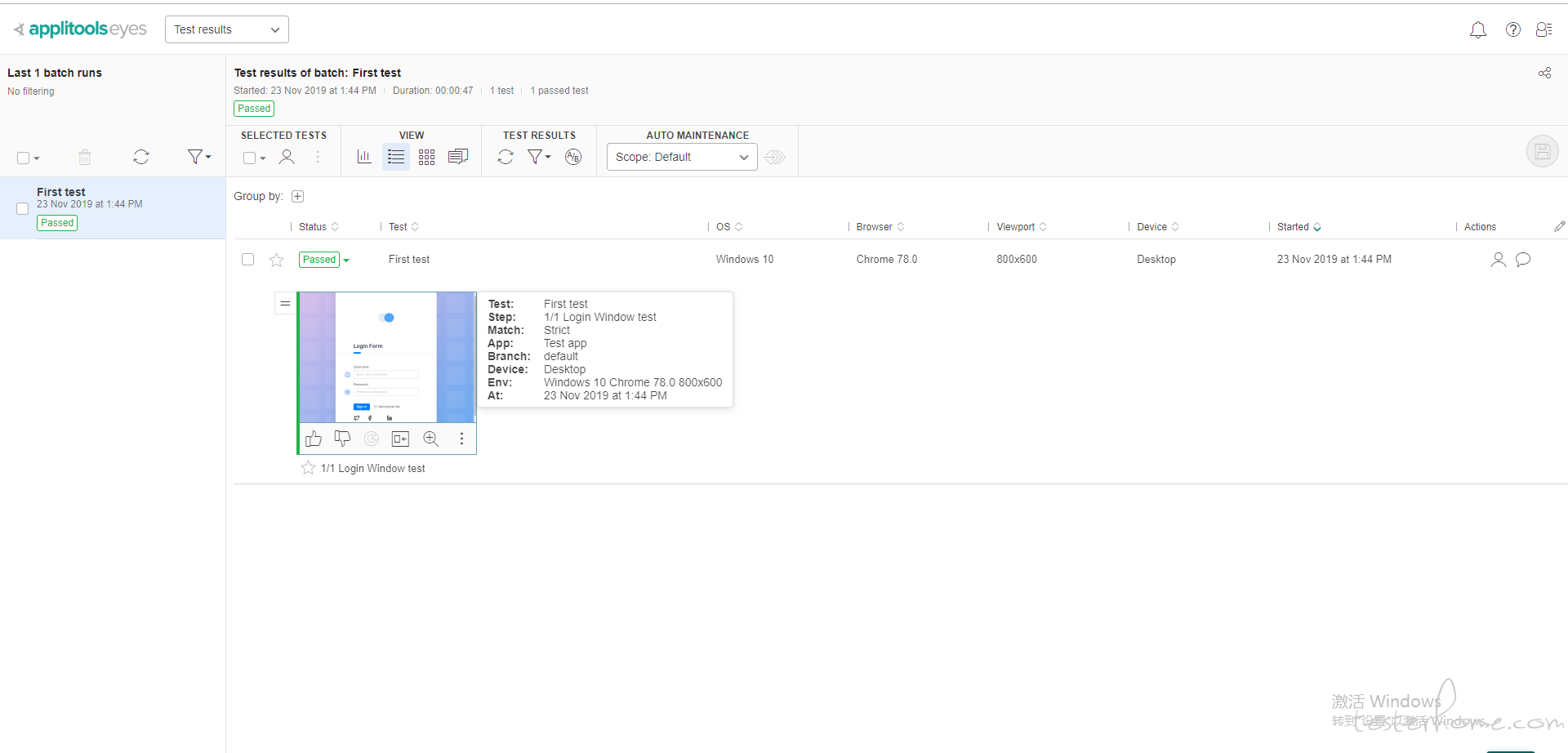Click the A/B variation icon

[573, 157]
